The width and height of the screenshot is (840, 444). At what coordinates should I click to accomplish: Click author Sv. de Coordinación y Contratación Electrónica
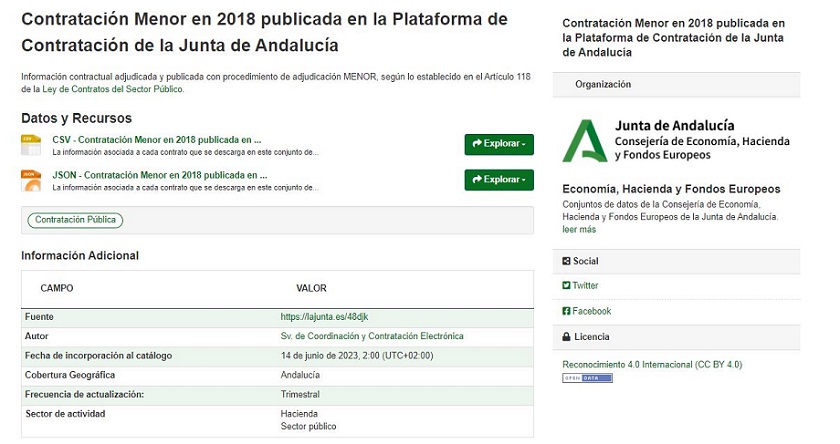coord(372,337)
